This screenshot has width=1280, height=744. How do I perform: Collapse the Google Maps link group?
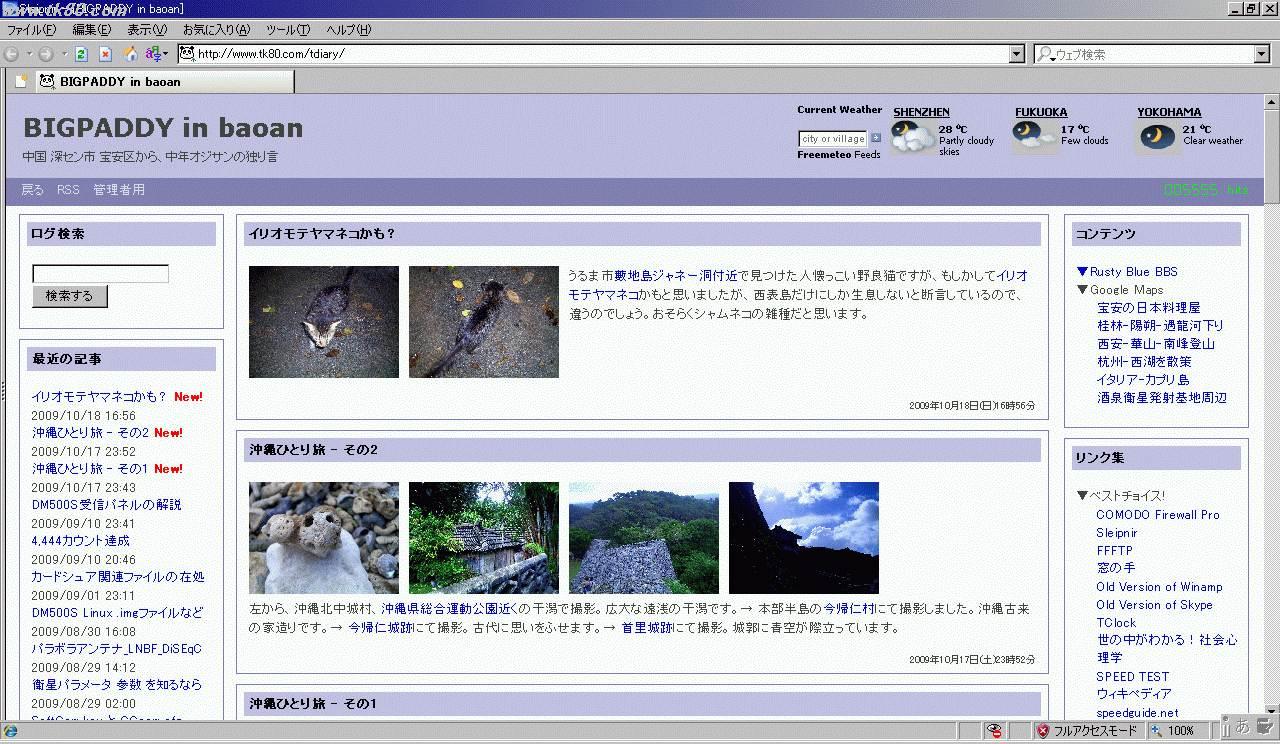[1081, 289]
